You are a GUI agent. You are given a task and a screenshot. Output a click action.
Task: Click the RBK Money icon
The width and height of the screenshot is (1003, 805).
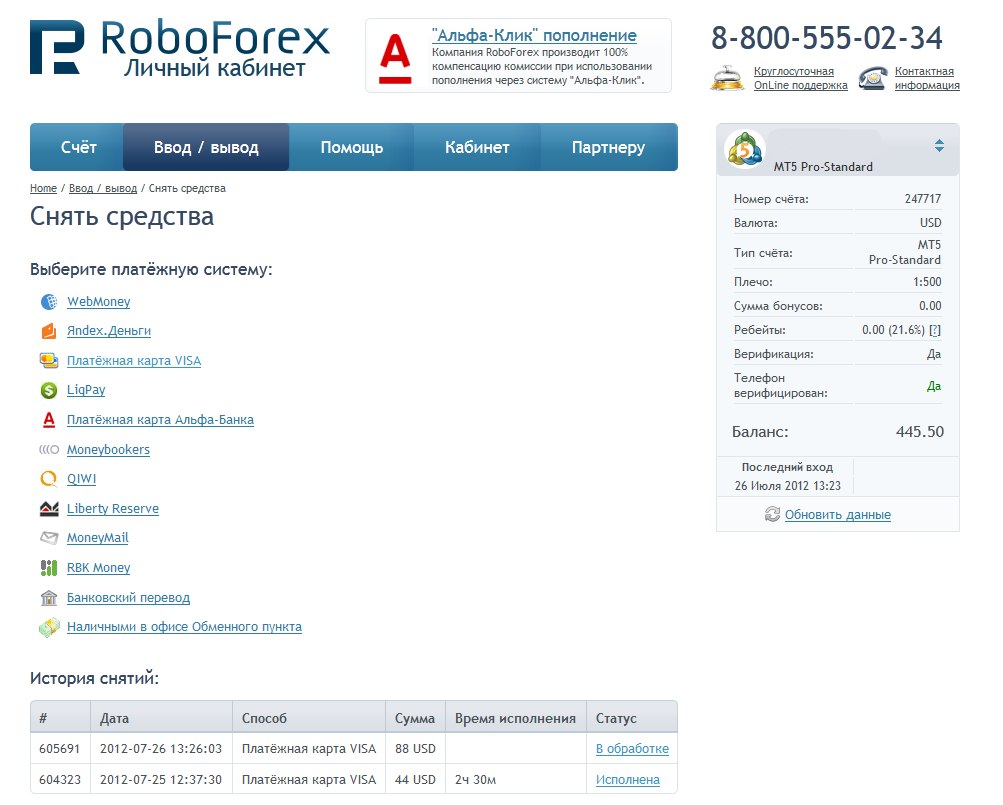(49, 568)
